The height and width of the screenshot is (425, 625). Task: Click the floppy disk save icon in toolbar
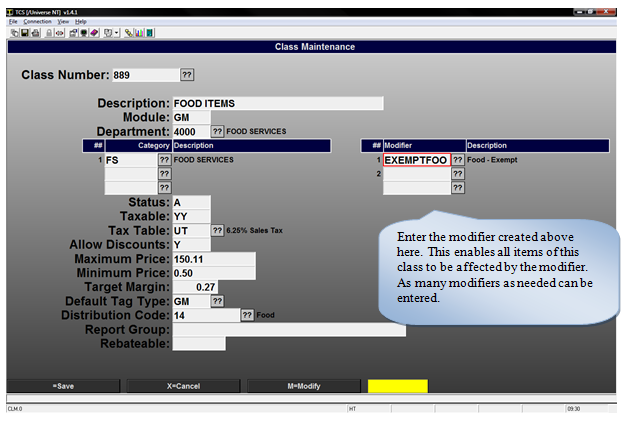23,32
